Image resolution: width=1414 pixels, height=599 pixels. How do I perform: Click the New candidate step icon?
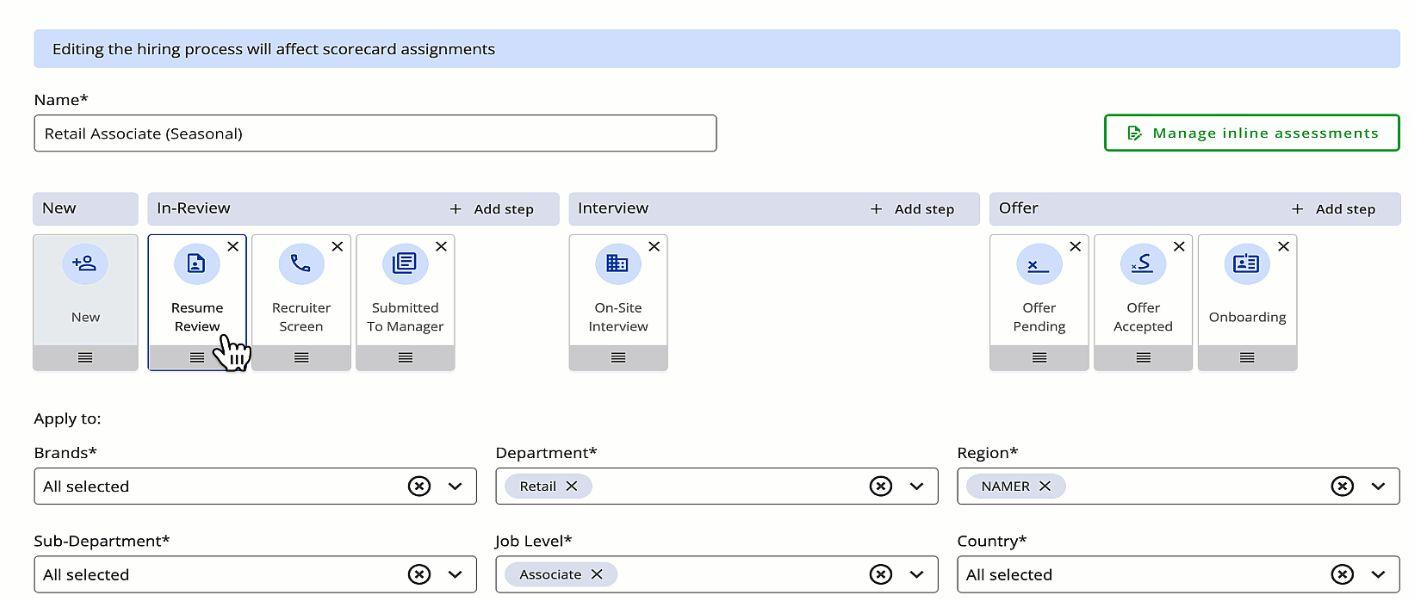pos(85,264)
